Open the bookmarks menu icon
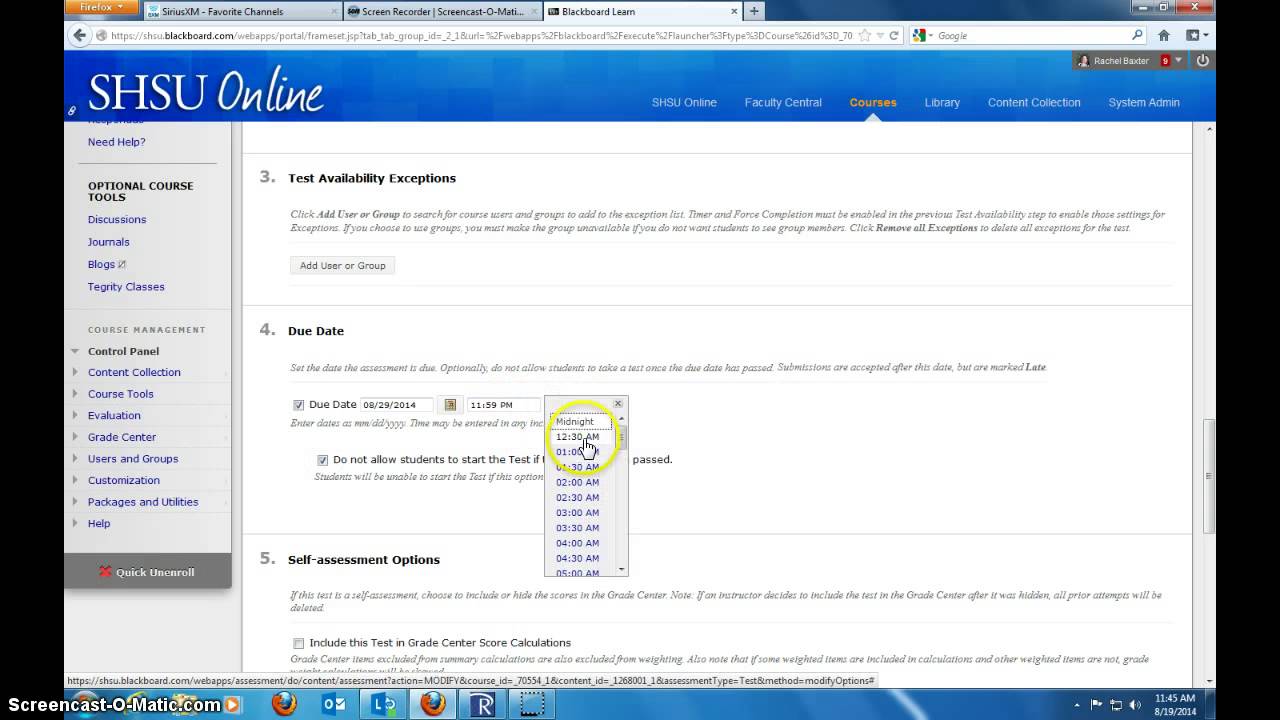1280x720 pixels. tap(1196, 35)
